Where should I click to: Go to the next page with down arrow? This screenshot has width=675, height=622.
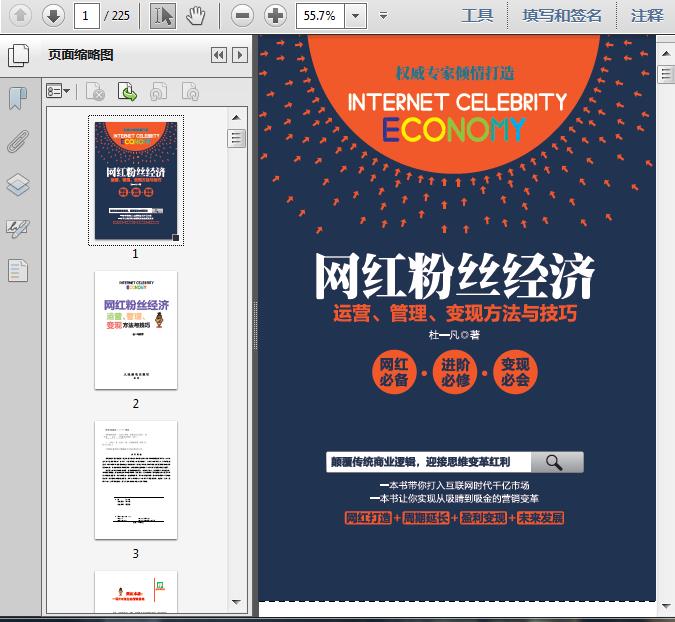[x=53, y=16]
